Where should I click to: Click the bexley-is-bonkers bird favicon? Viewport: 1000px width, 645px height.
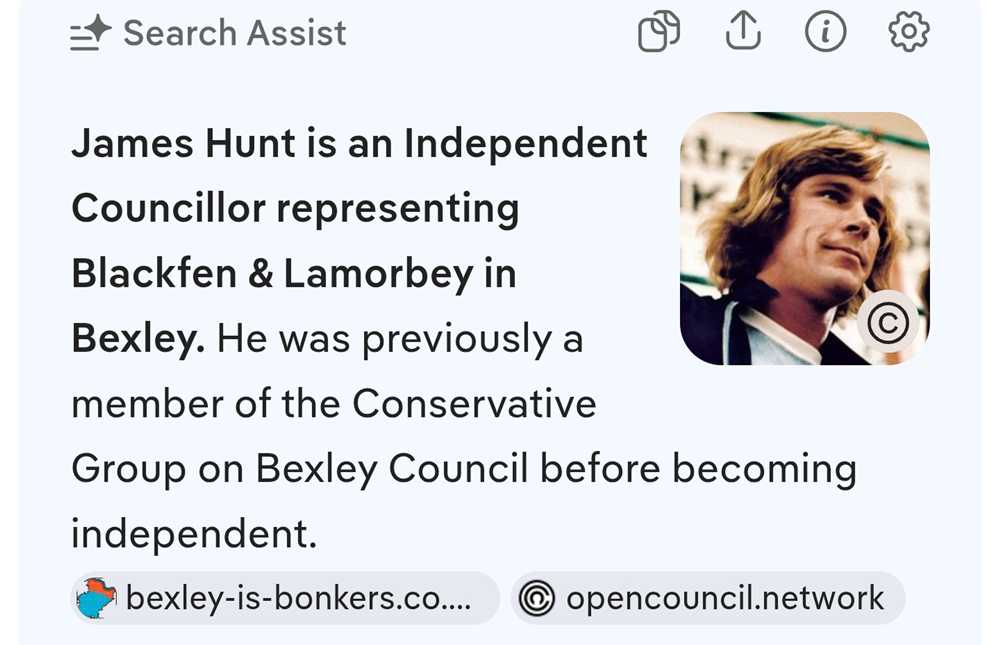click(97, 599)
